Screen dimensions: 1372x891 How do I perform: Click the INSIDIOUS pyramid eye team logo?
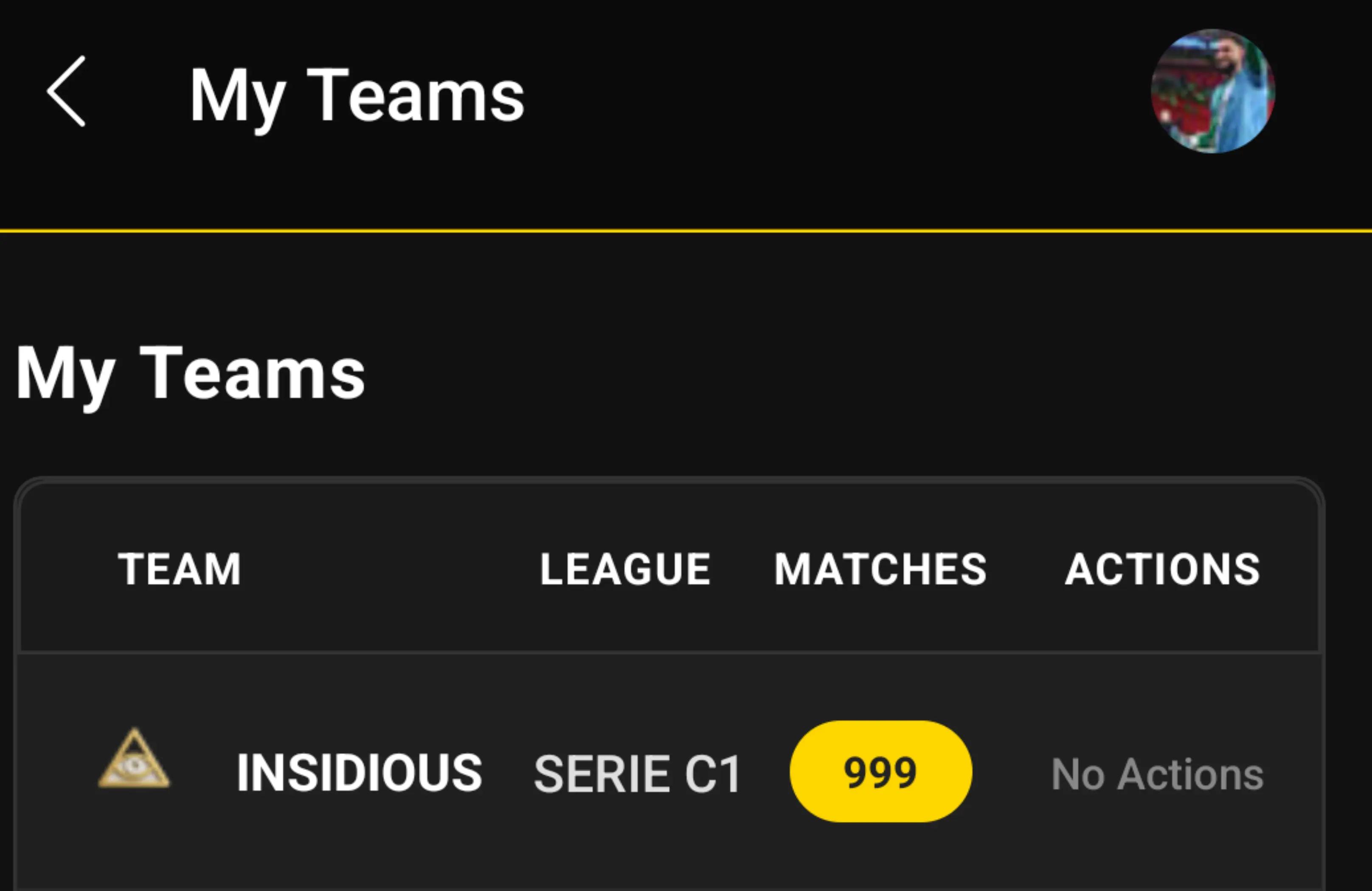134,758
